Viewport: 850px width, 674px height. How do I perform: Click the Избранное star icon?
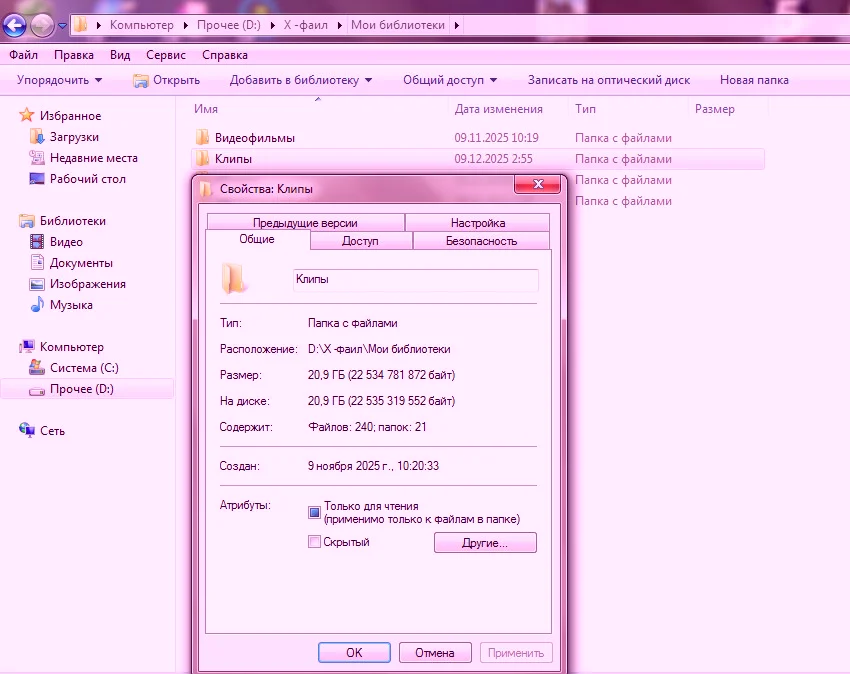point(27,115)
